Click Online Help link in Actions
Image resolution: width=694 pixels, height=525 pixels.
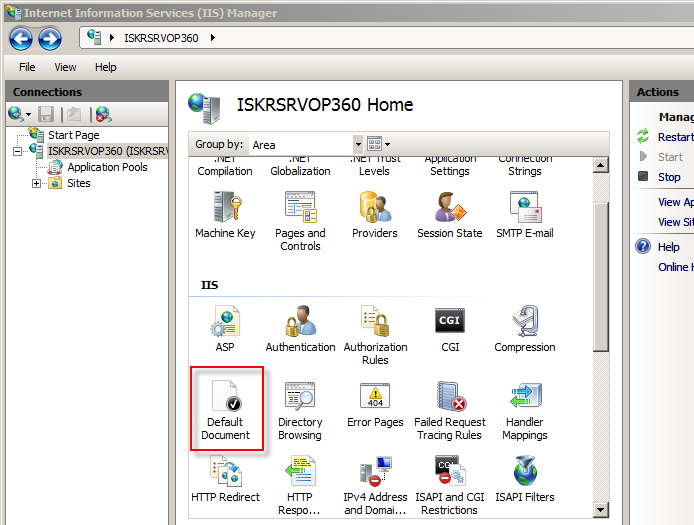675,267
